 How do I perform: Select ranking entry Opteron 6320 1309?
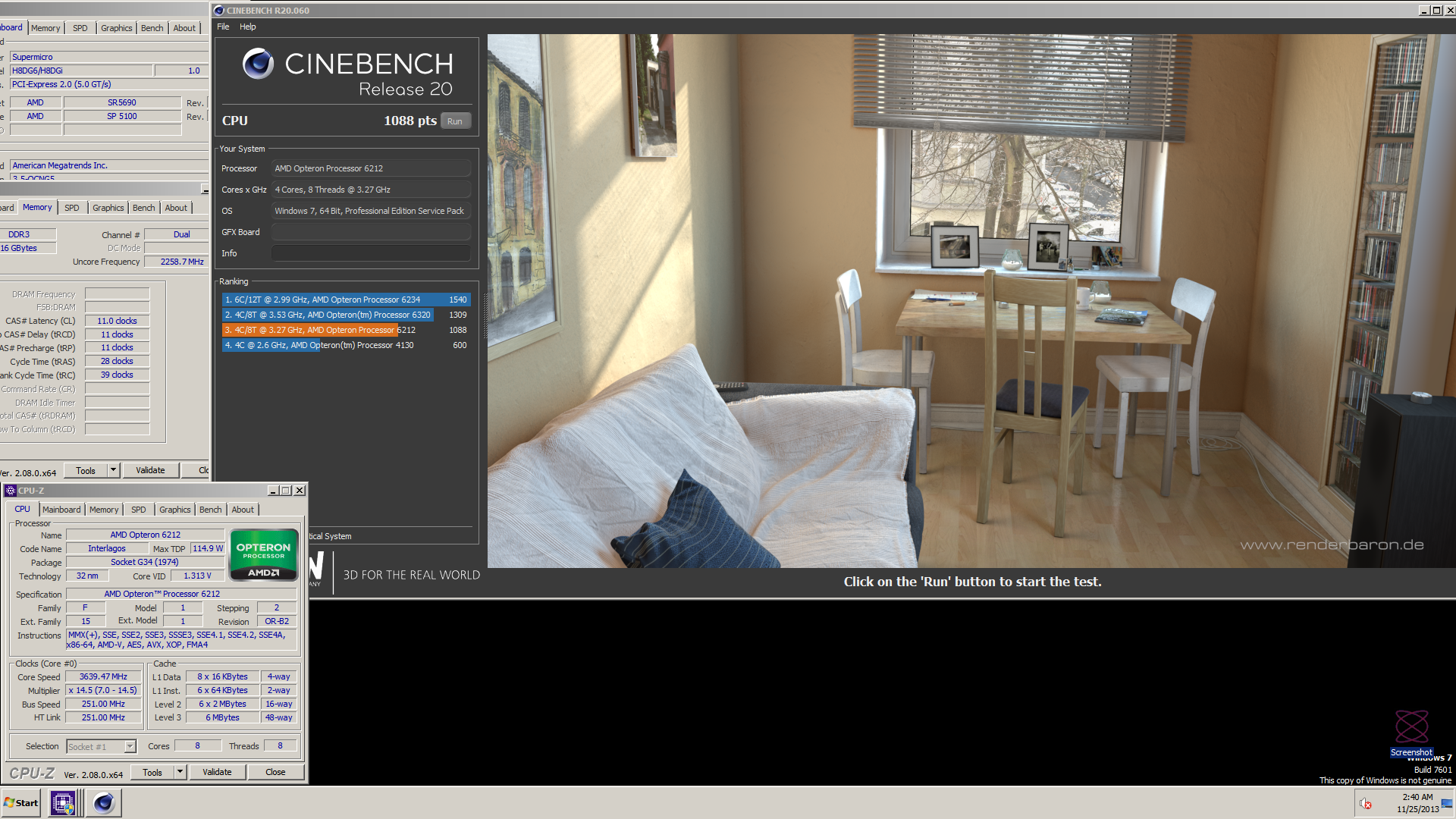click(346, 315)
